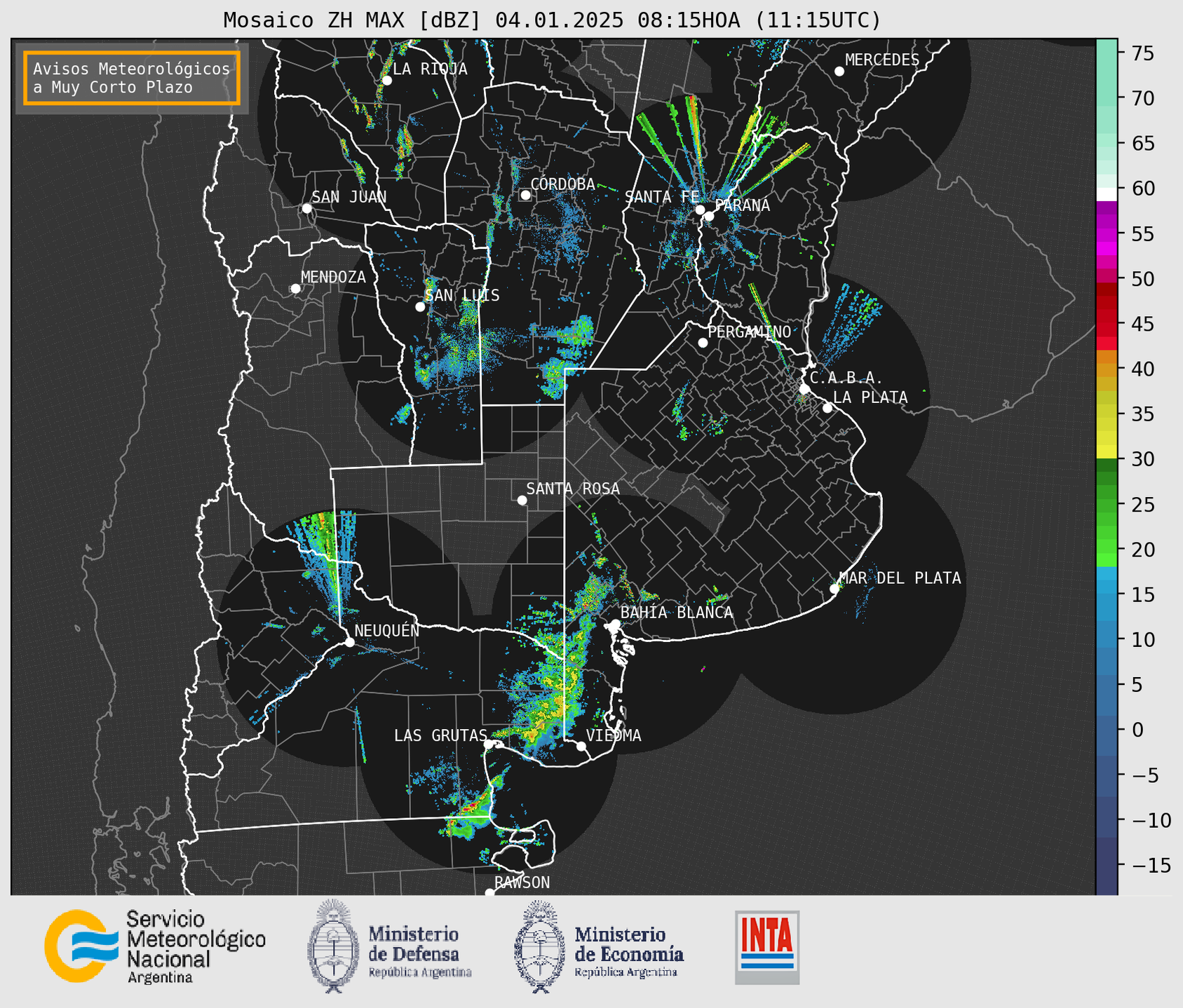Click the La Plata city marker dot
This screenshot has height=1008, width=1183.
tap(827, 408)
